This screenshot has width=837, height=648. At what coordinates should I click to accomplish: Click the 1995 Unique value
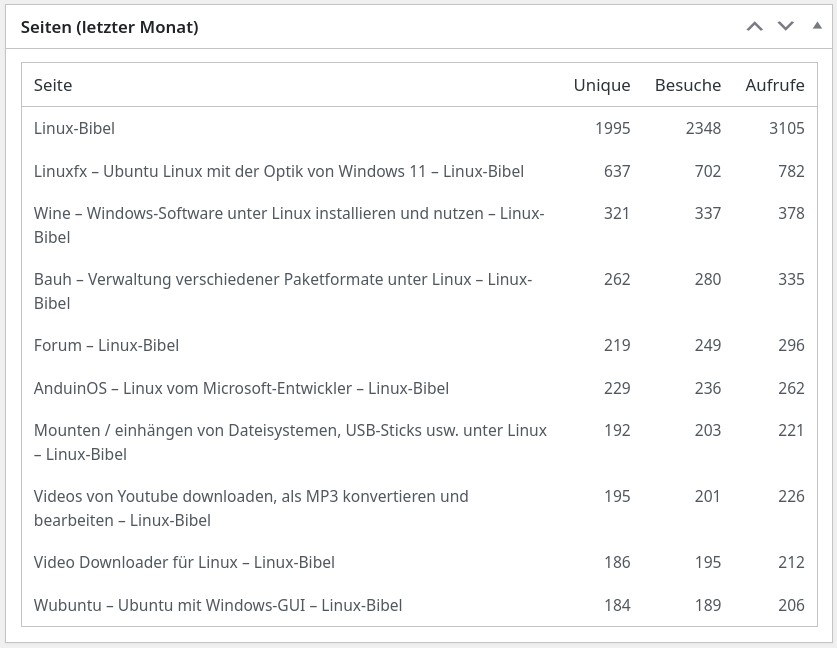coord(612,128)
